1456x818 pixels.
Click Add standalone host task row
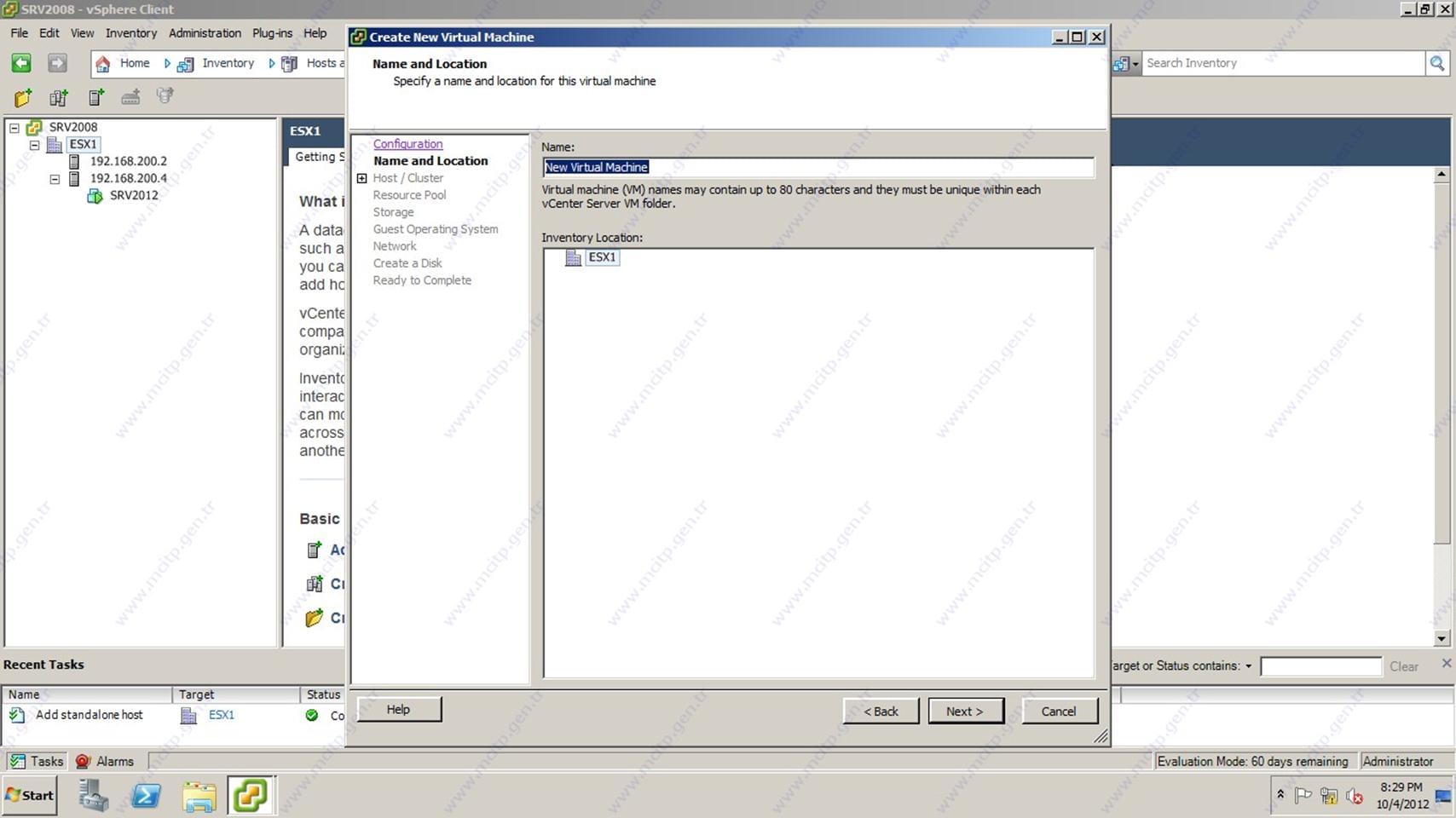[89, 715]
